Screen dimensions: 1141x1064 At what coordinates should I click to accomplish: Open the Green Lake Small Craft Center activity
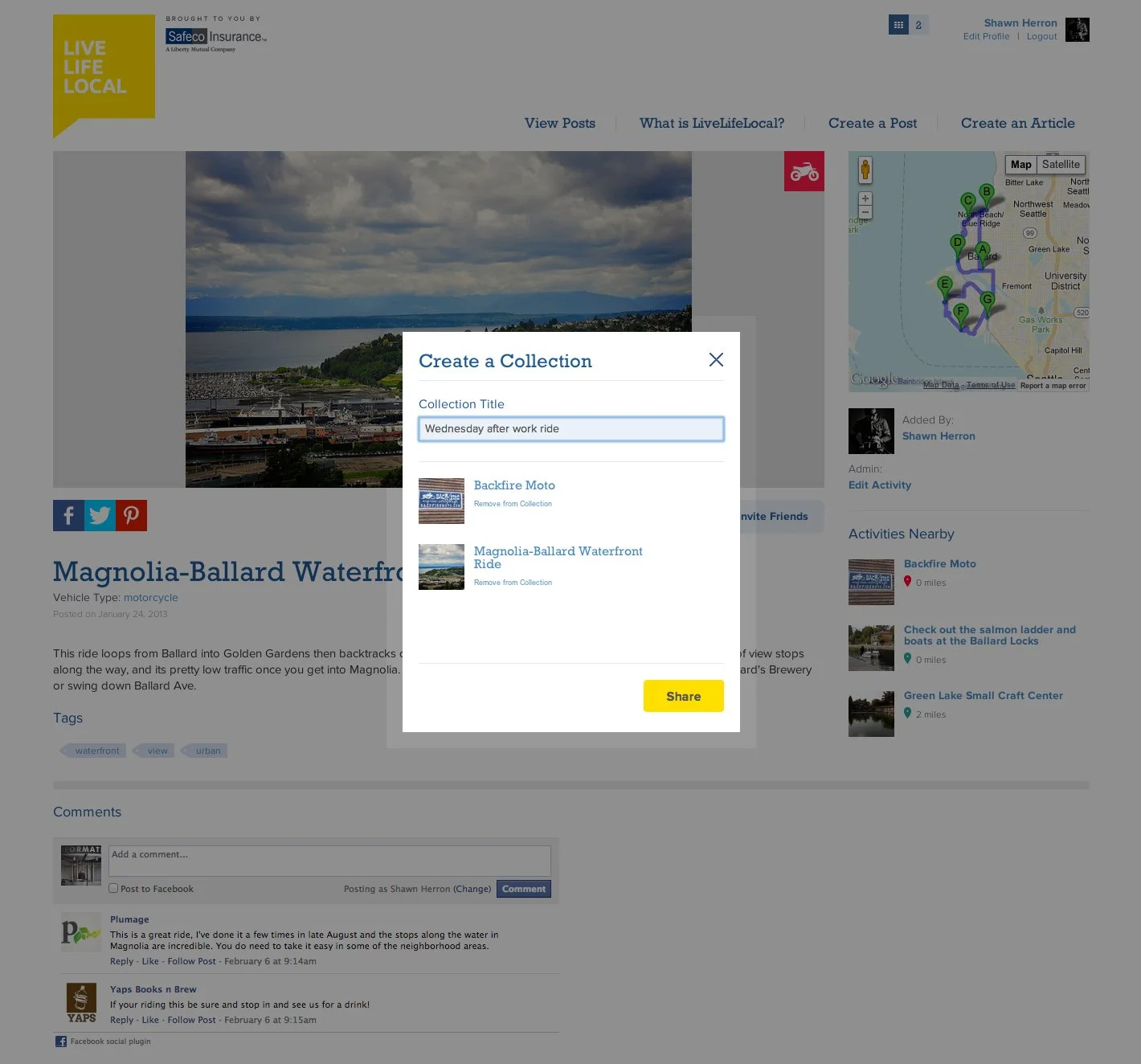point(984,696)
